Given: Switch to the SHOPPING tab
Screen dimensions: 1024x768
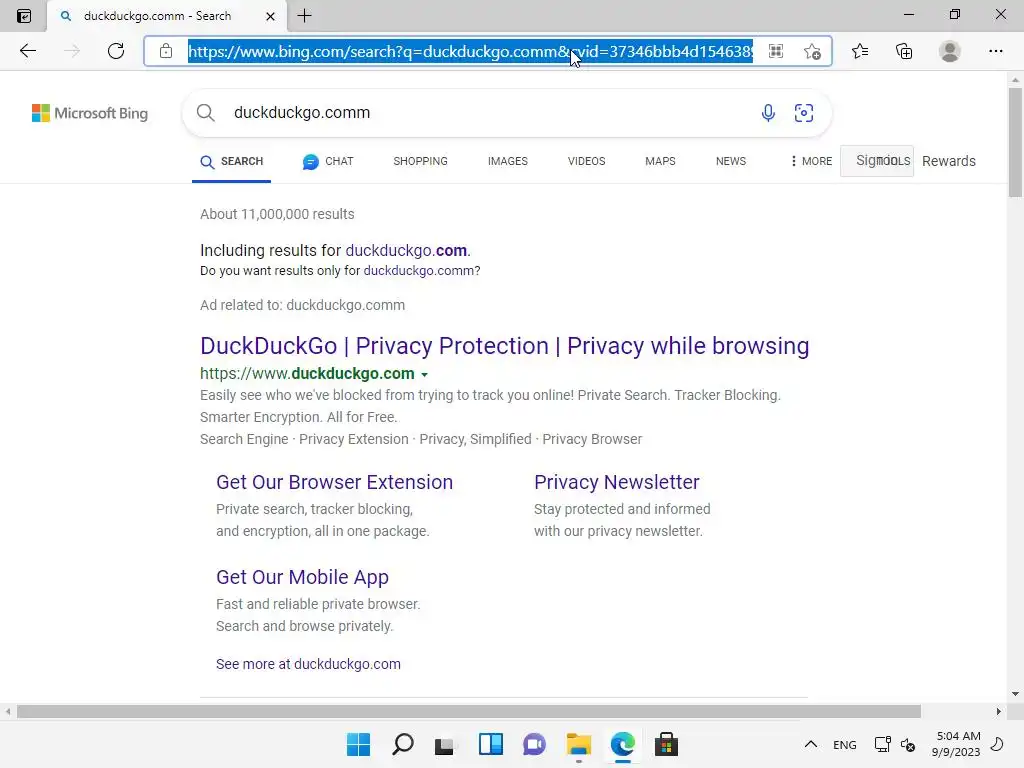Looking at the screenshot, I should pyautogui.click(x=421, y=161).
